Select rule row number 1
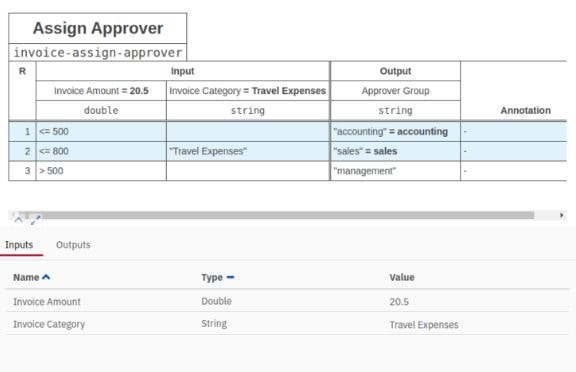The height and width of the screenshot is (372, 576). (x=22, y=131)
